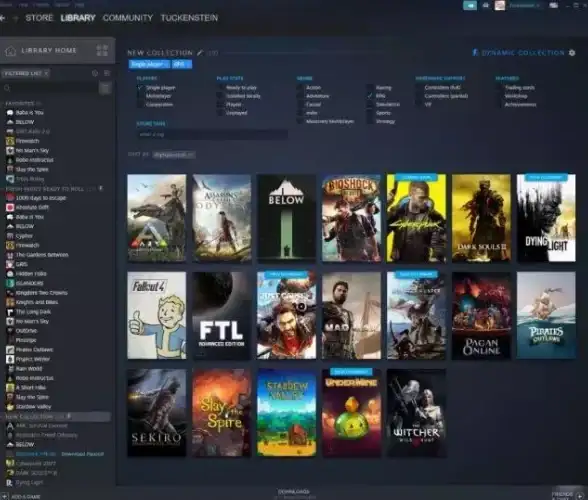The width and height of the screenshot is (588, 500).
Task: Open the FTL Advanced Edition cover
Action: 222,315
